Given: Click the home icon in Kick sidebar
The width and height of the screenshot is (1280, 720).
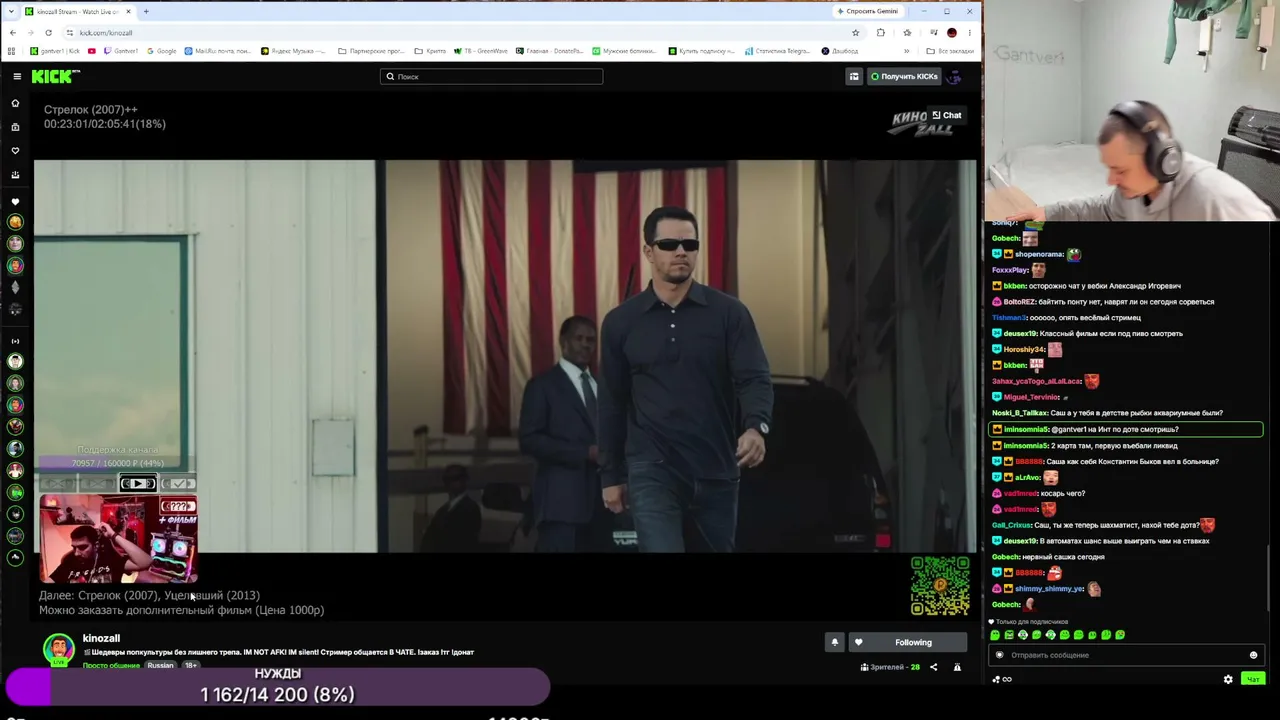Looking at the screenshot, I should [x=15, y=103].
